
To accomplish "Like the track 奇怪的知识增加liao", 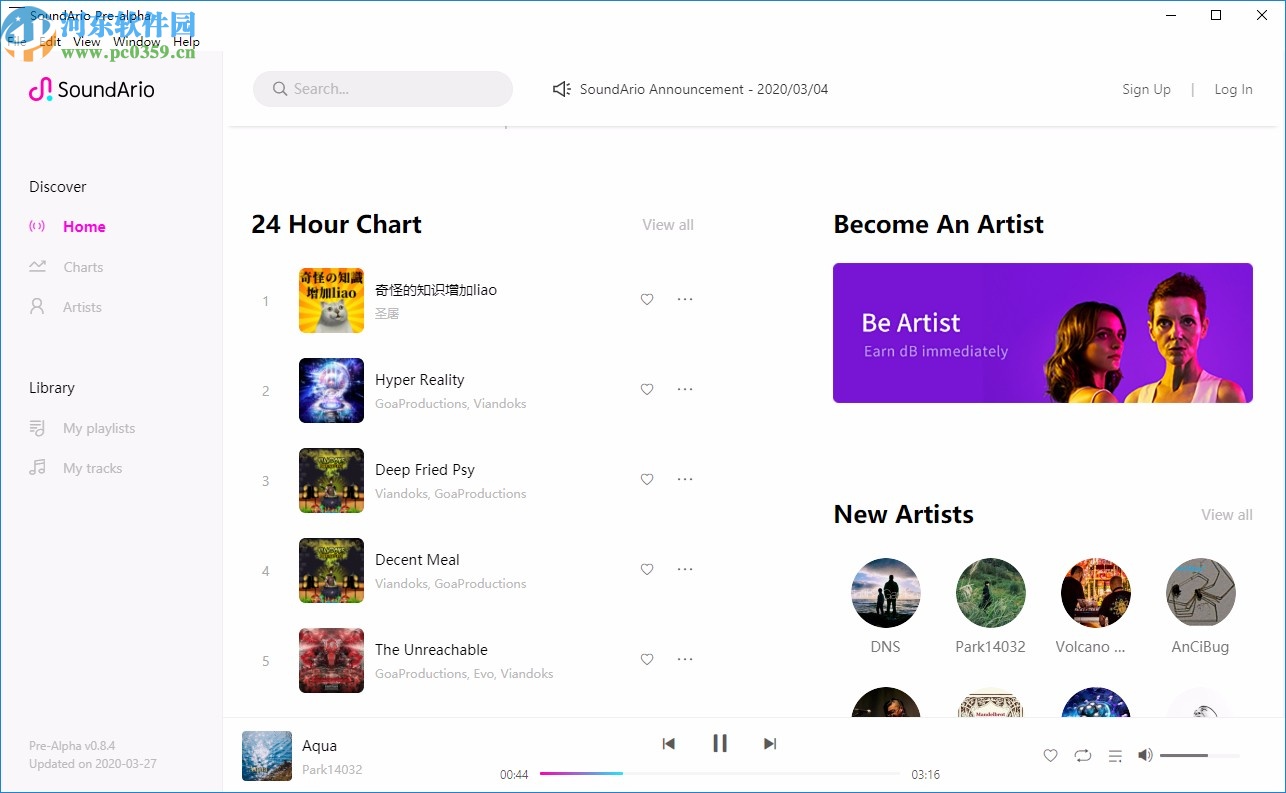I will click(x=647, y=299).
